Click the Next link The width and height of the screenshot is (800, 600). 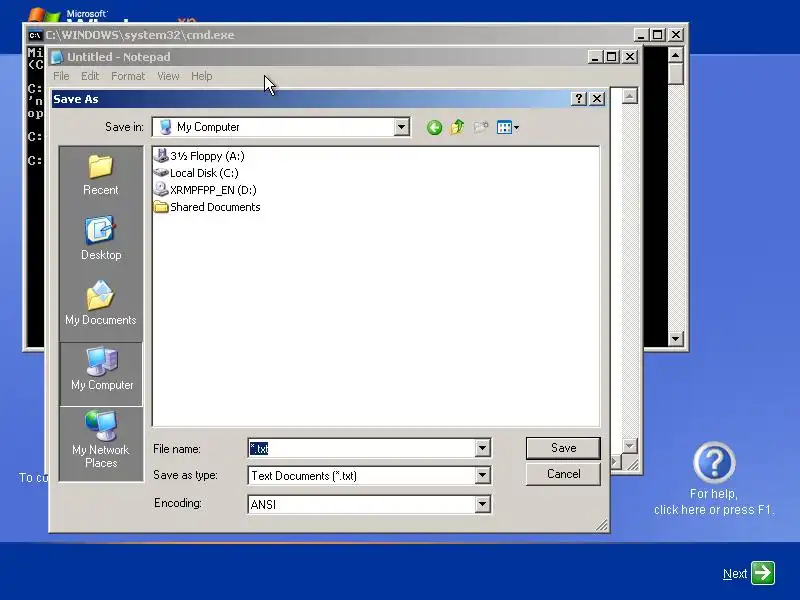pos(735,574)
